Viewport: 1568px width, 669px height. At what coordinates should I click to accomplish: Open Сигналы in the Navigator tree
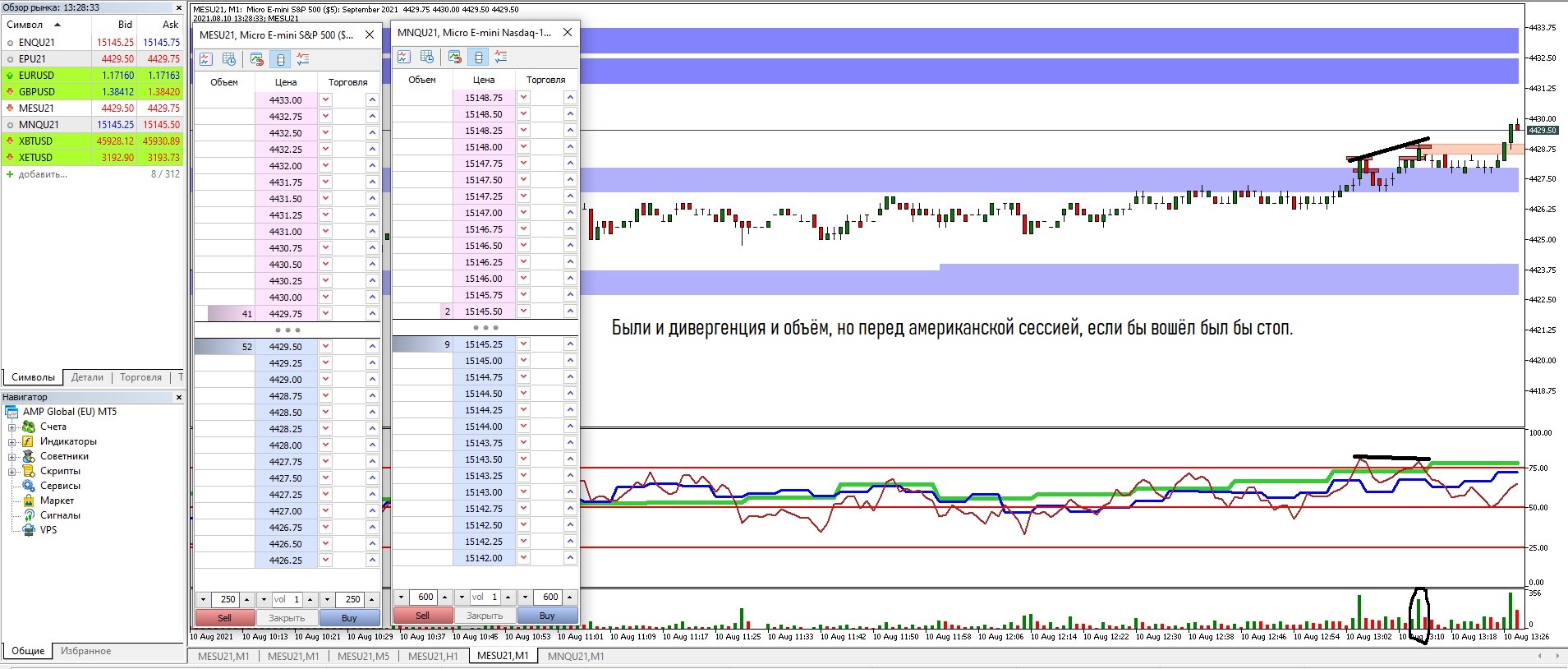(x=60, y=515)
